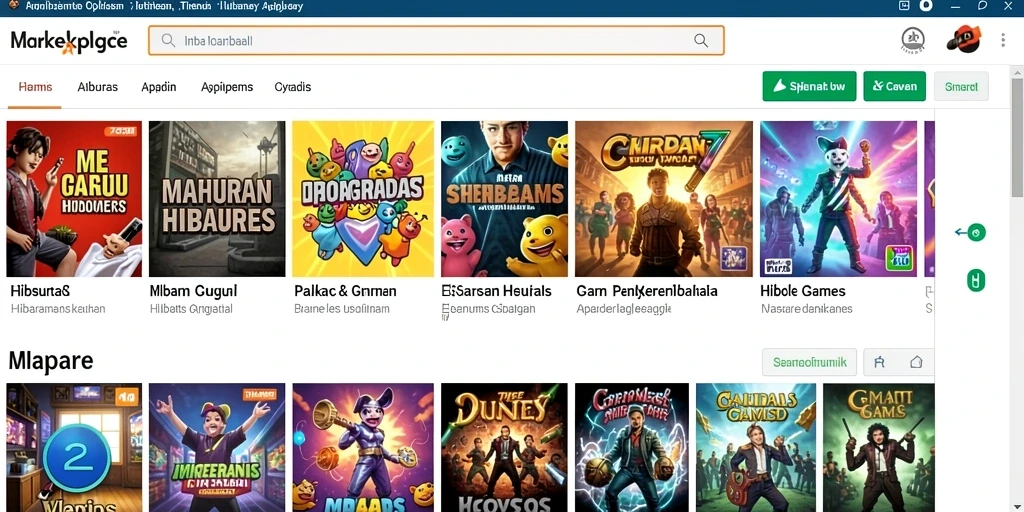Open the MAHURAN HIBAURES game thumbnail
This screenshot has height=512, width=1024.
click(217, 199)
